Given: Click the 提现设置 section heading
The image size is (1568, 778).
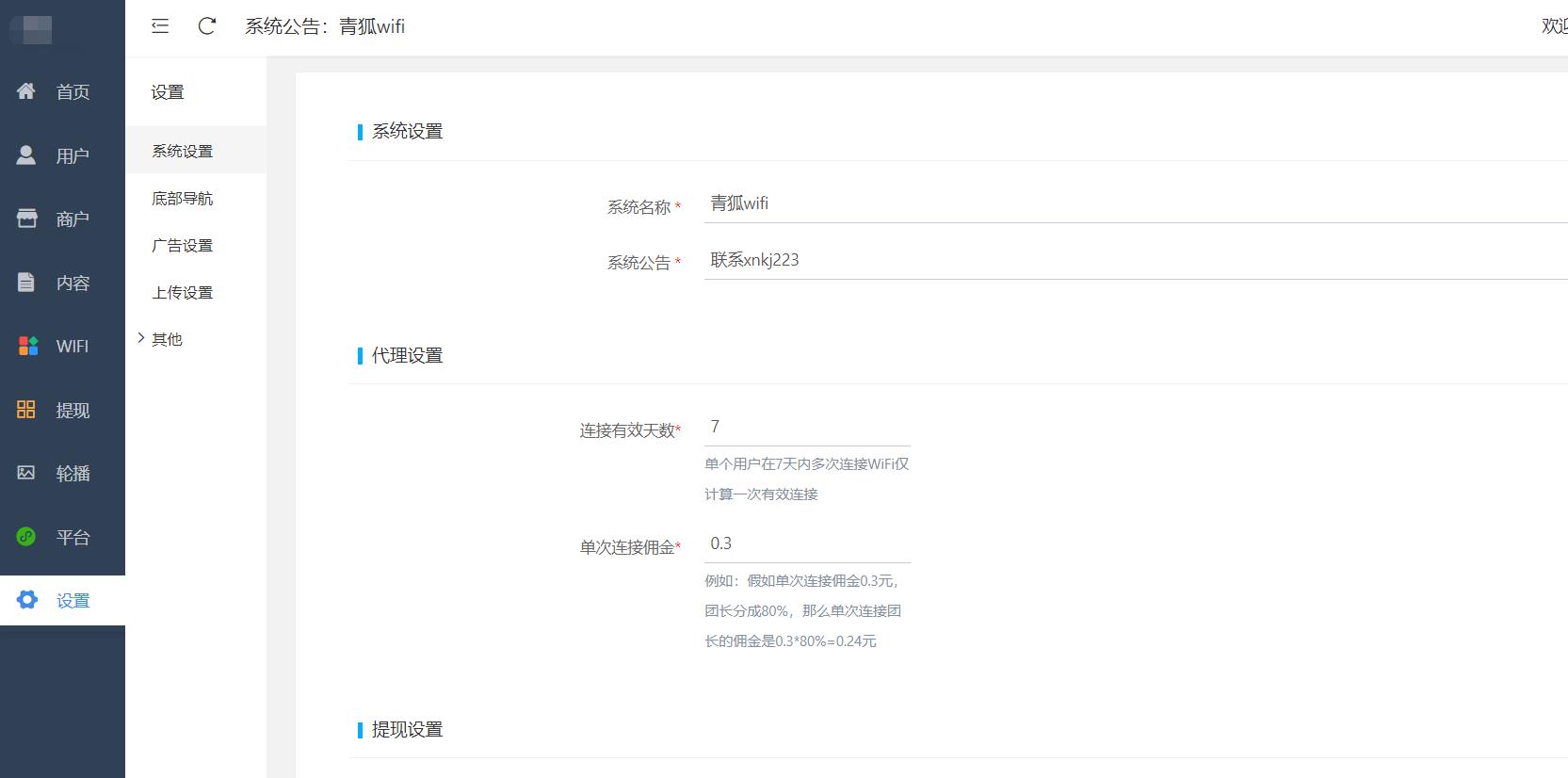Looking at the screenshot, I should click(407, 729).
